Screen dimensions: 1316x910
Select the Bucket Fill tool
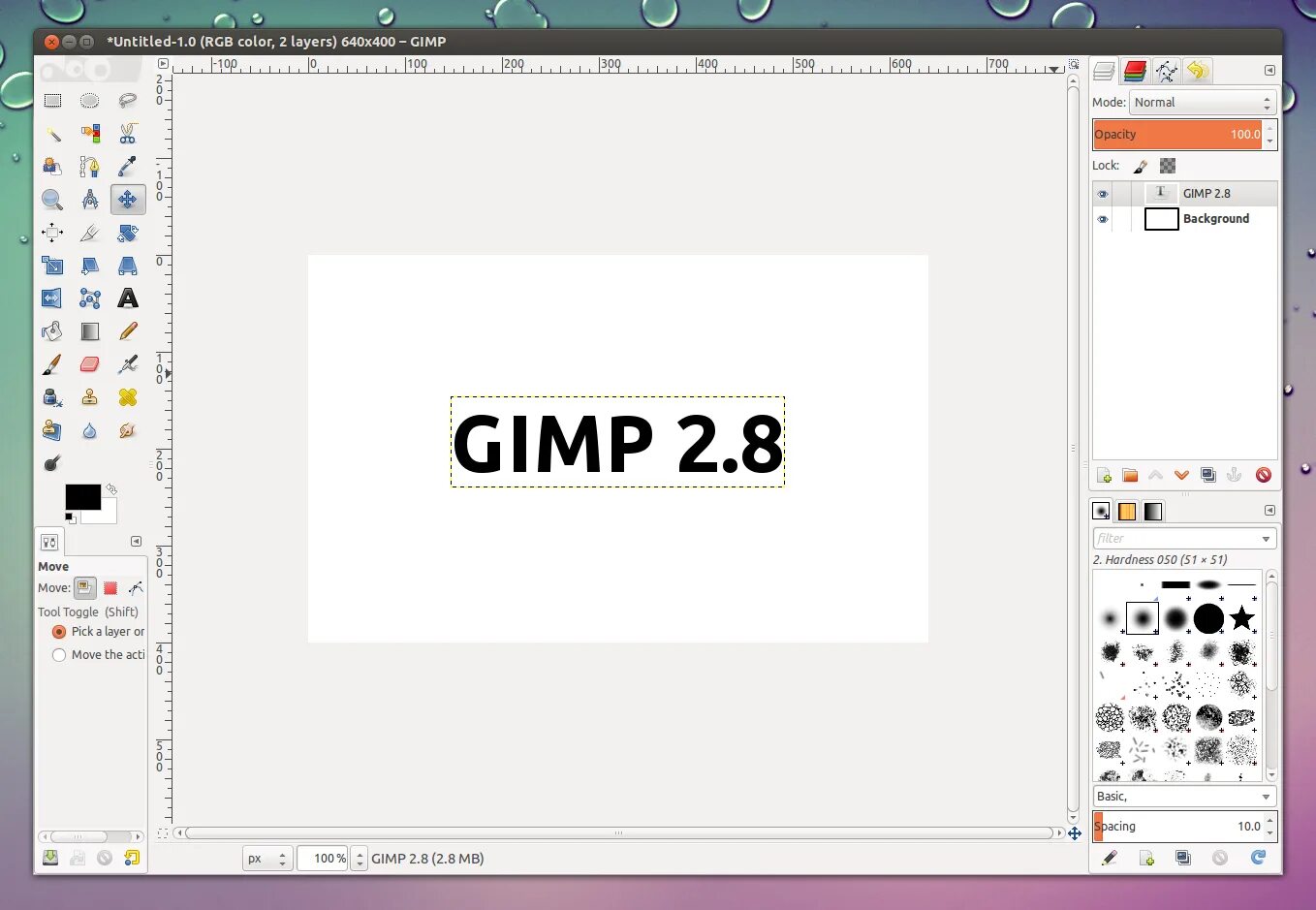pos(52,331)
